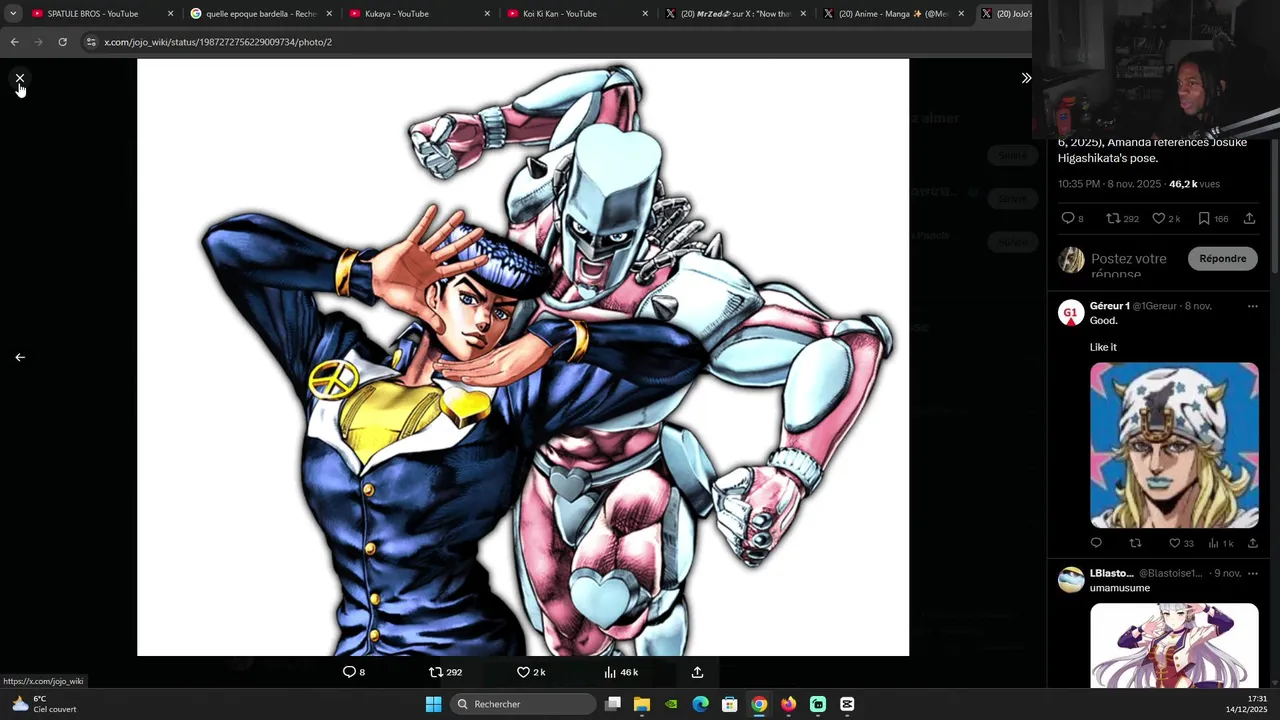The height and width of the screenshot is (720, 1280).
Task: Like the photo via heart showing 2 k in viewer bar
Action: pos(531,672)
